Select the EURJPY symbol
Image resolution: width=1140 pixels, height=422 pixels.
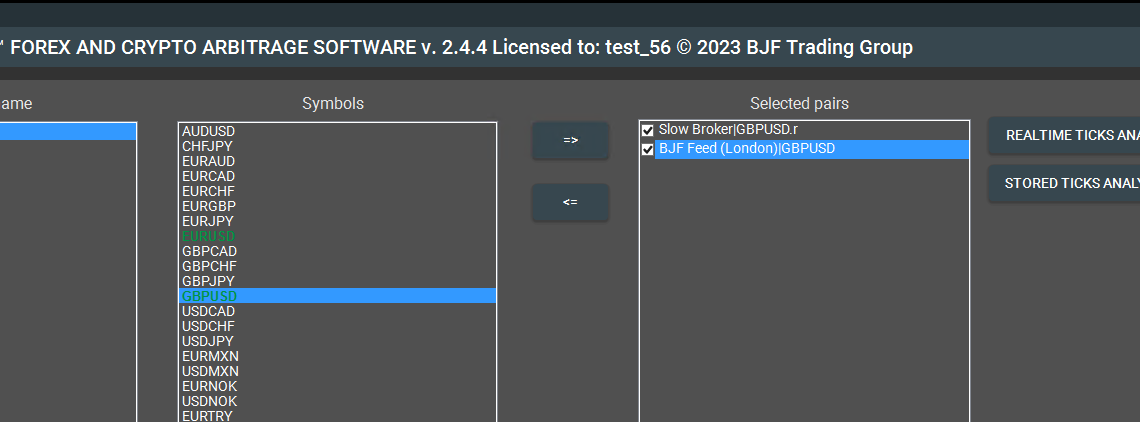pyautogui.click(x=208, y=221)
